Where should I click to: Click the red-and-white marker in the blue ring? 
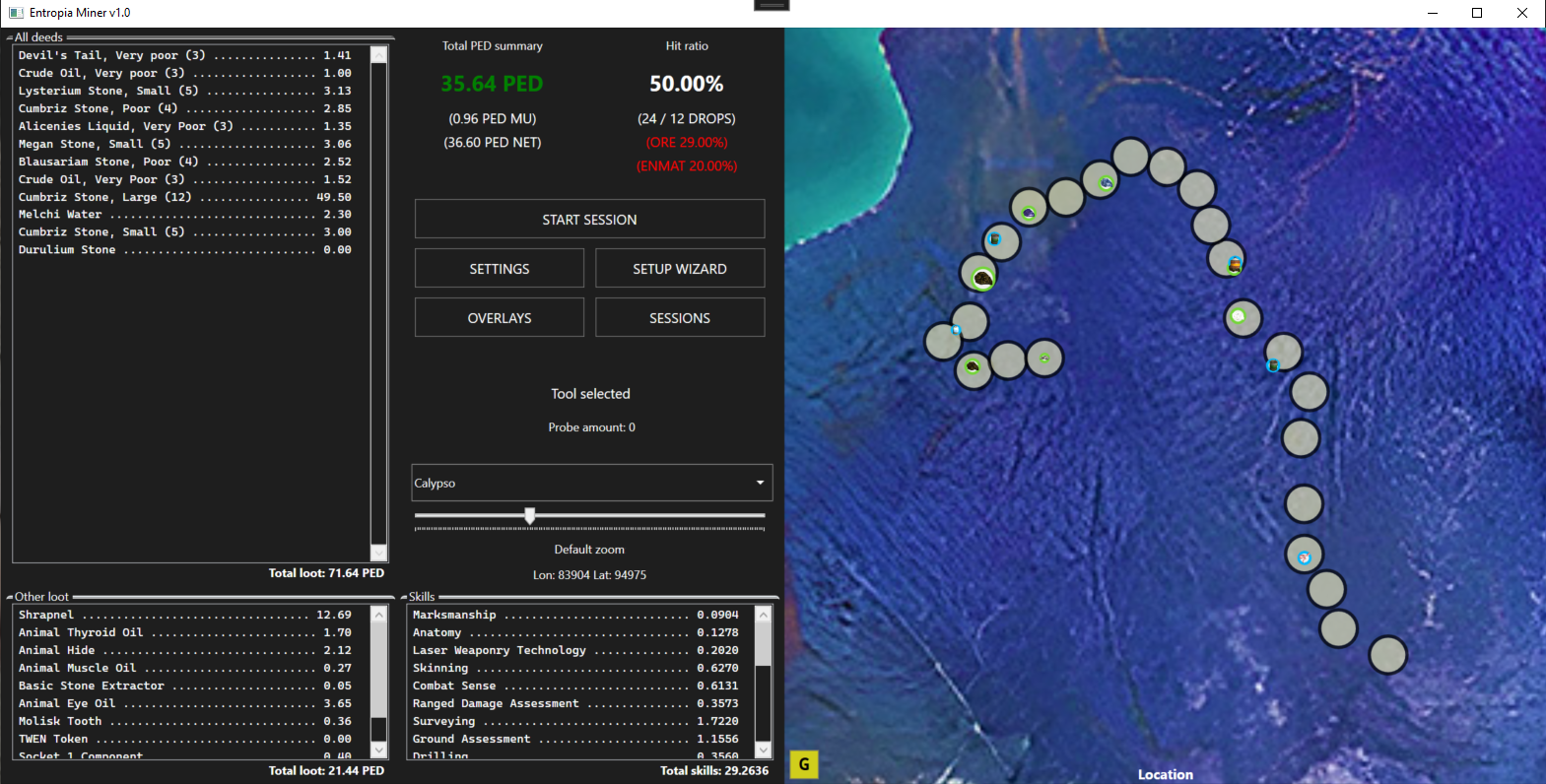1304,557
